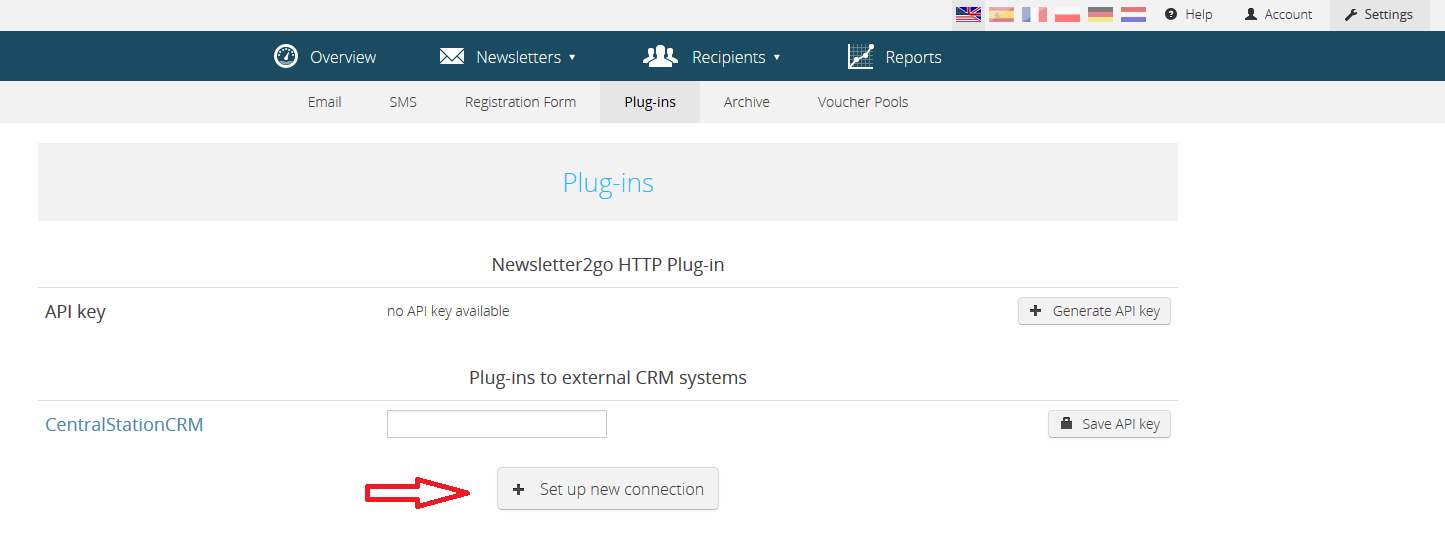The width and height of the screenshot is (1445, 552).
Task: Click the Generate API key button
Action: pos(1094,311)
